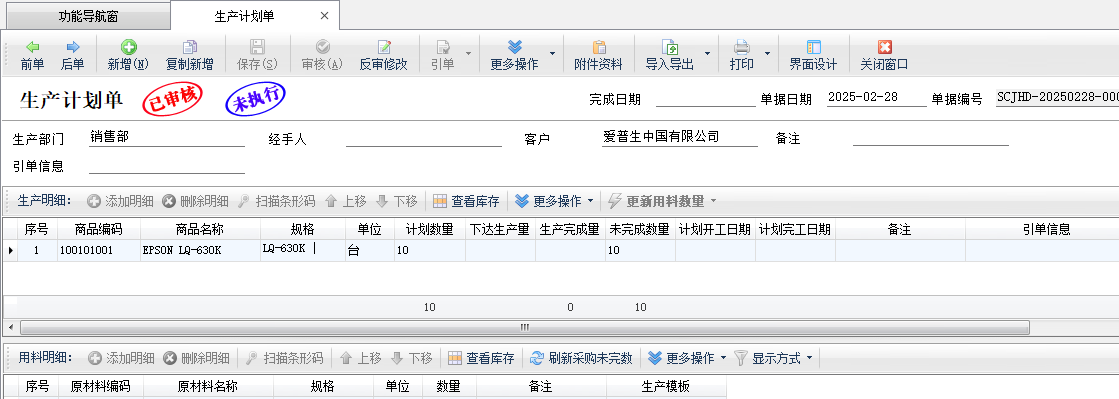
Task: Click 扫描条形码 in 生产明细 toolbar
Action: point(276,201)
